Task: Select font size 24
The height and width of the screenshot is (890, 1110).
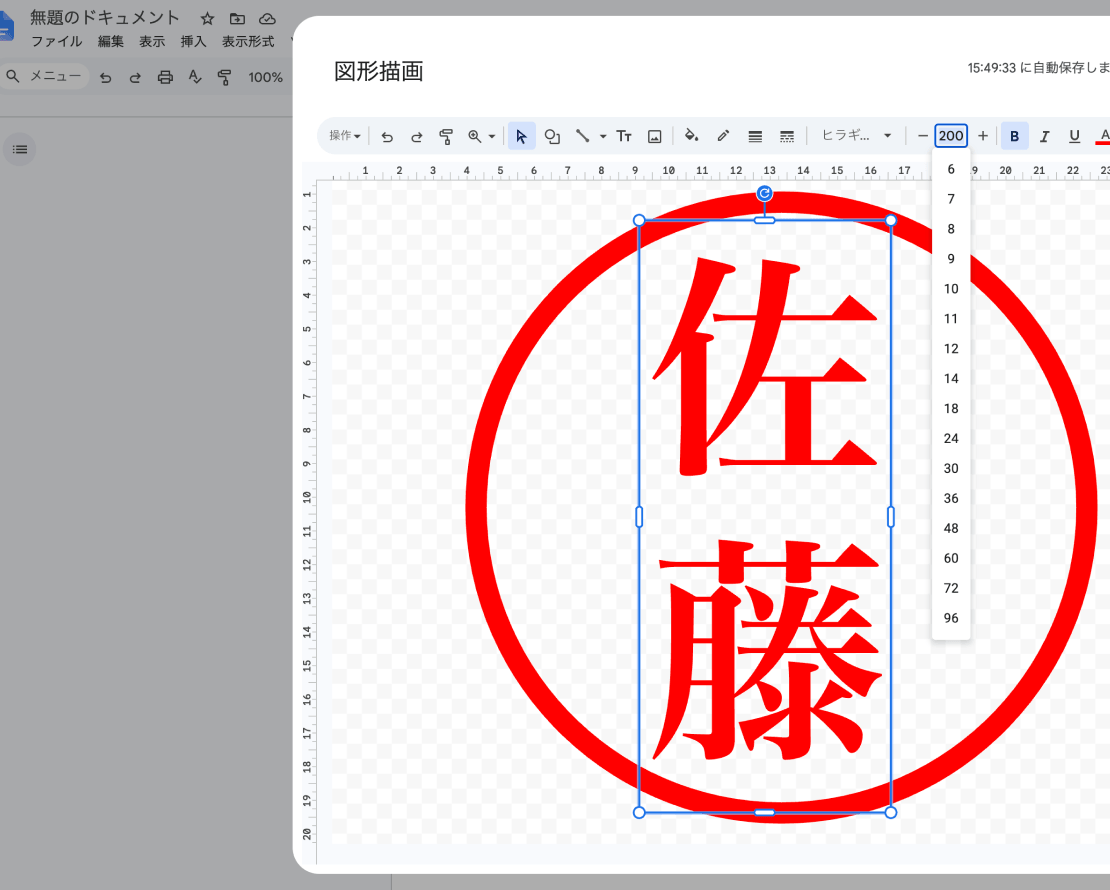Action: click(x=951, y=438)
